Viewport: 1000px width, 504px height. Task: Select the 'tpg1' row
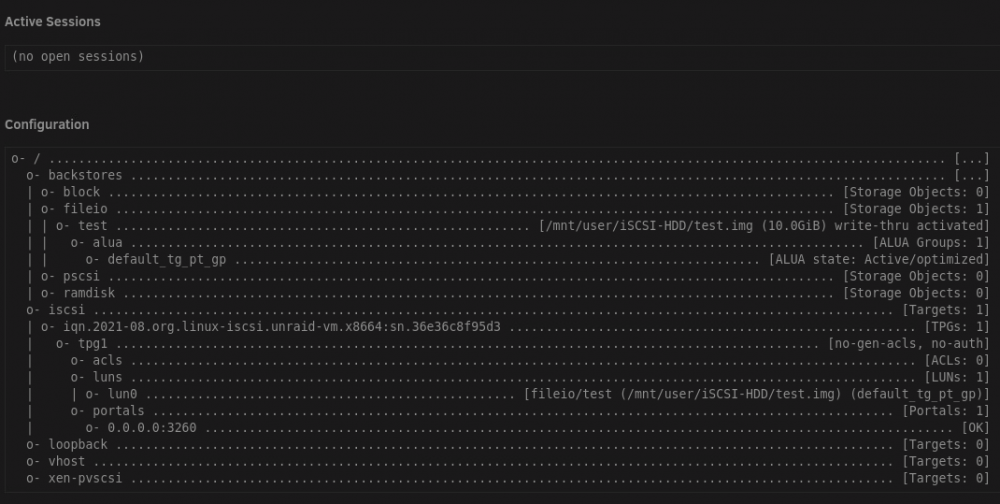click(x=523, y=344)
